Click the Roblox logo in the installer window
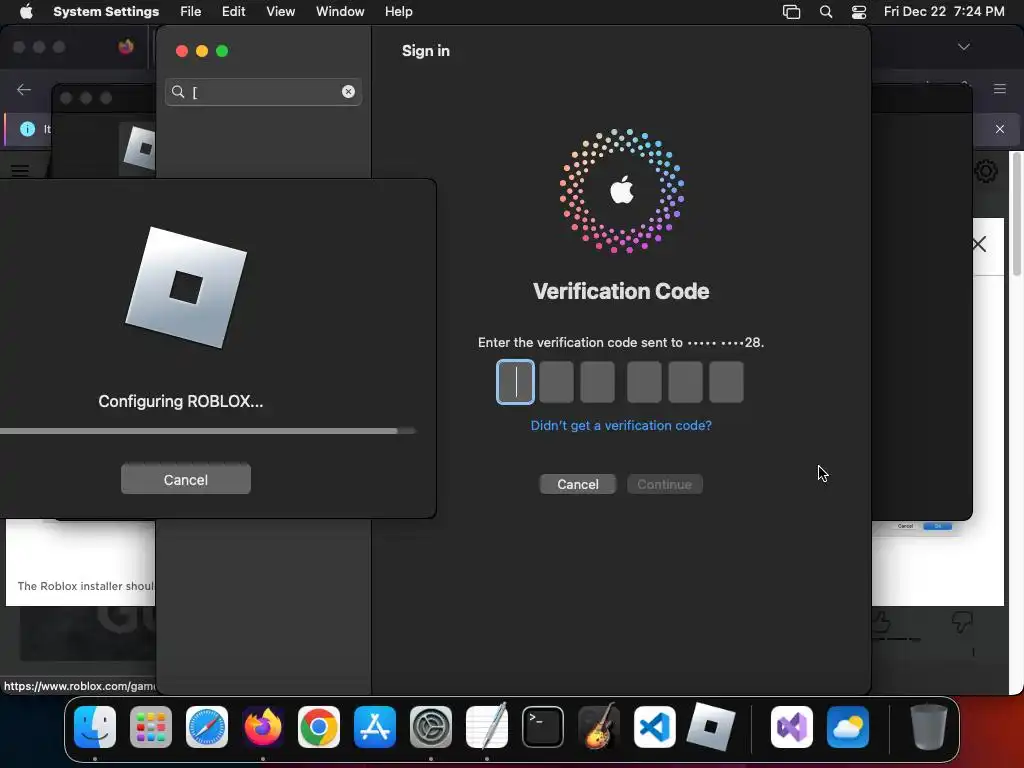 click(186, 287)
